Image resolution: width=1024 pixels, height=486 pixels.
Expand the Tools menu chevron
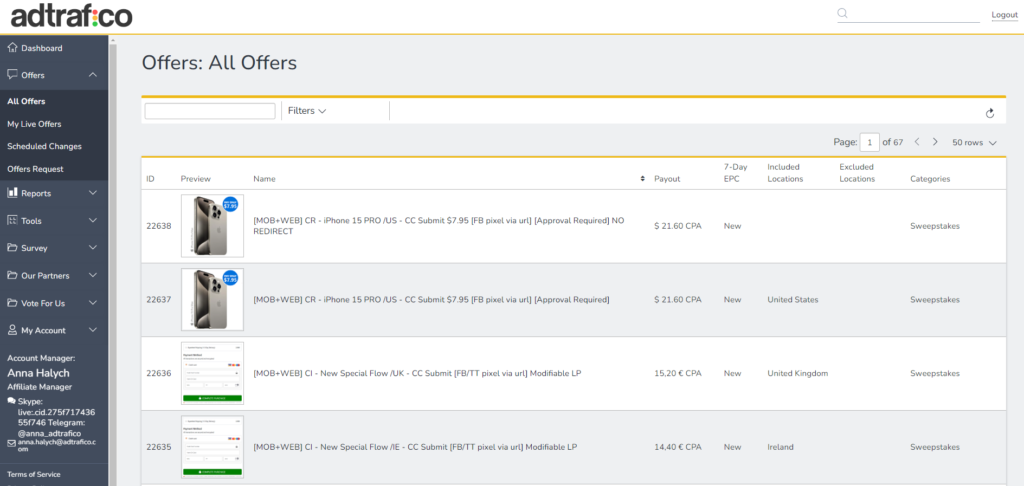[93, 221]
